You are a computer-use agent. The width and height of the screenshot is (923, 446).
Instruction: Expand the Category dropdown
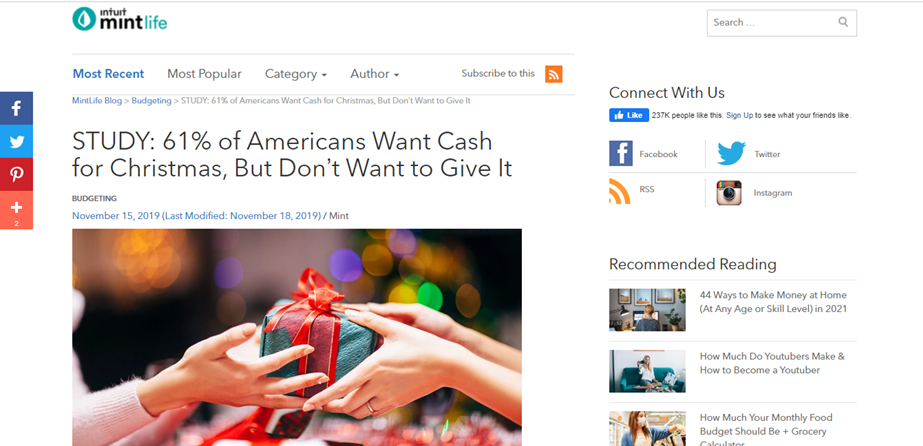pos(296,74)
